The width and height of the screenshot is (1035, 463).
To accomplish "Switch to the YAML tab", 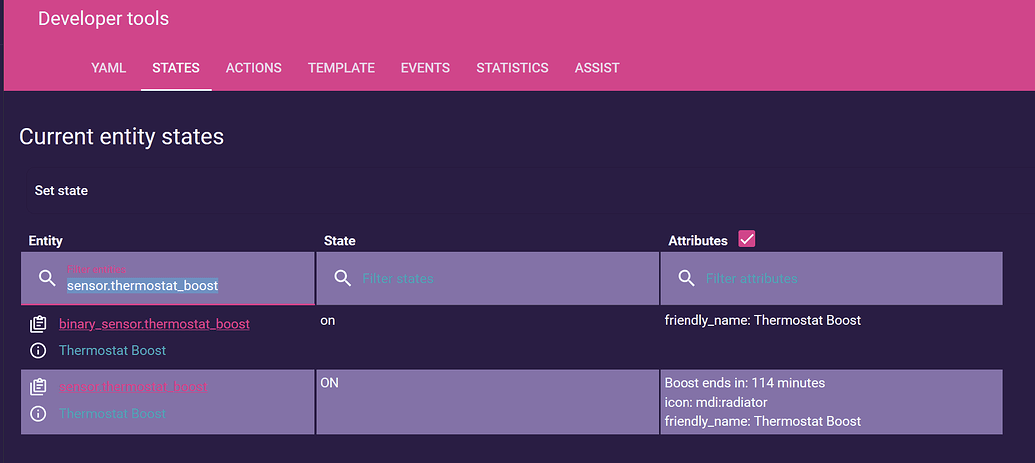I will (x=108, y=68).
